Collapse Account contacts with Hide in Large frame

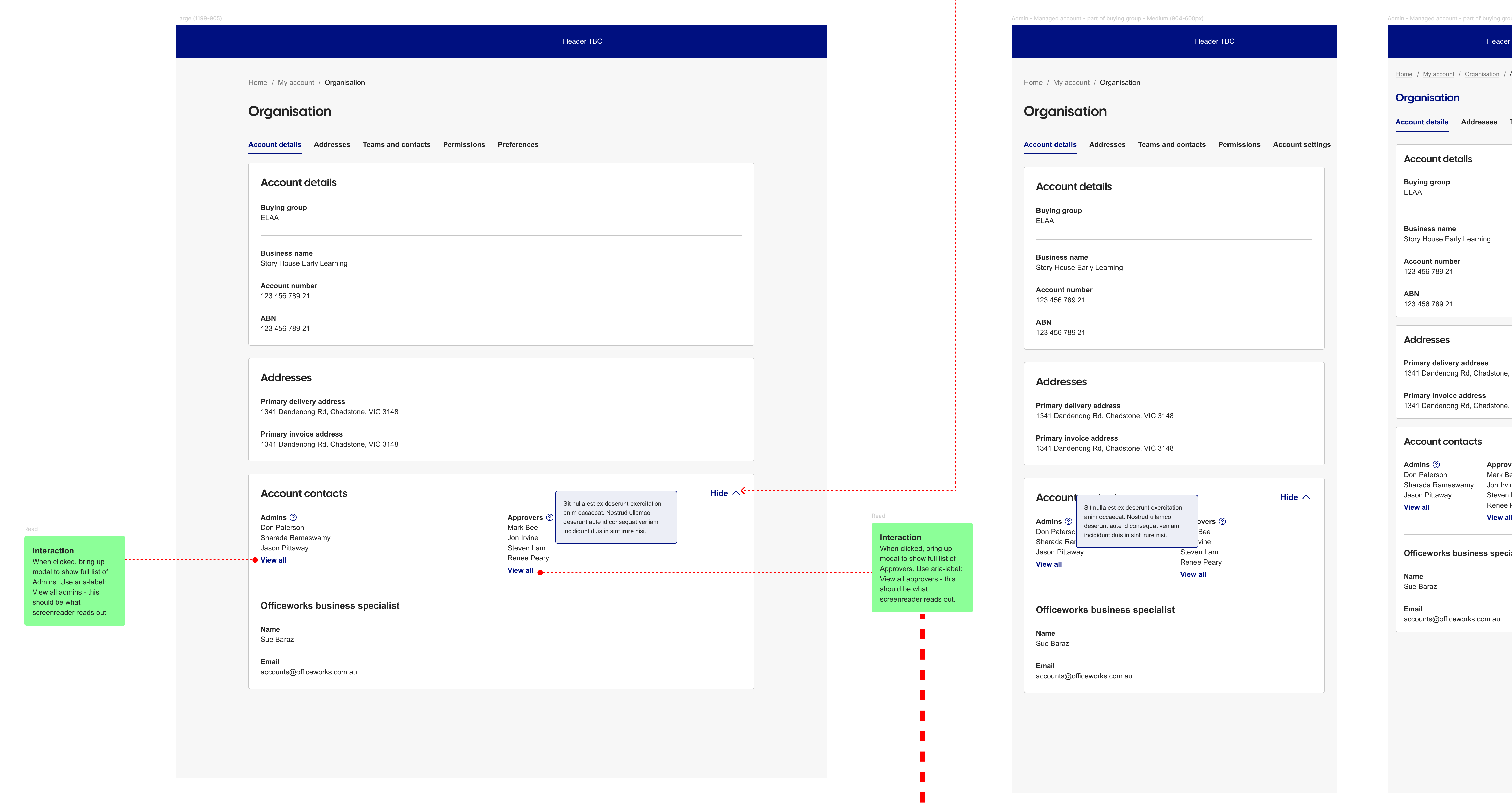click(725, 493)
